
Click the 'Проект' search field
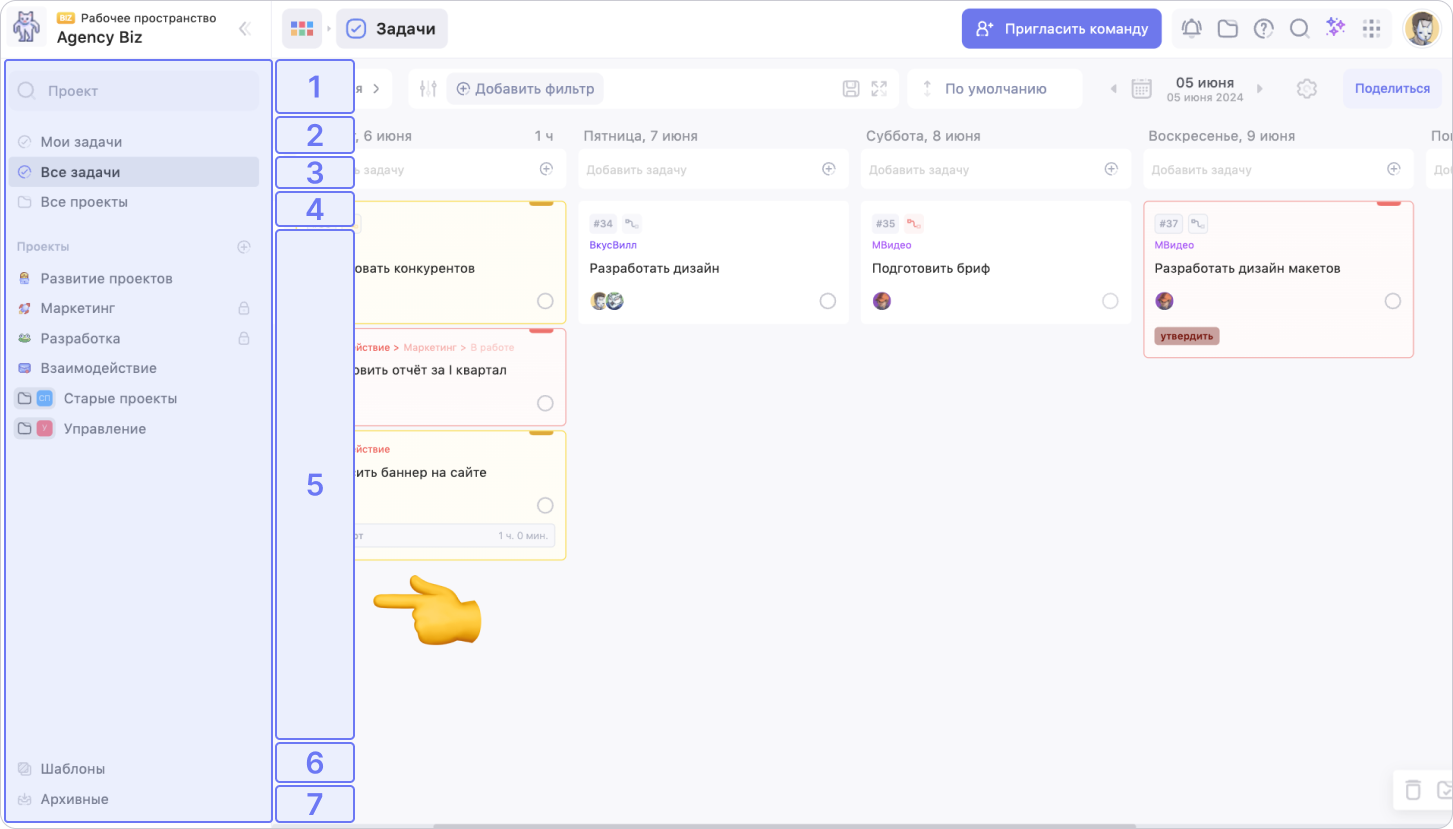pos(134,91)
